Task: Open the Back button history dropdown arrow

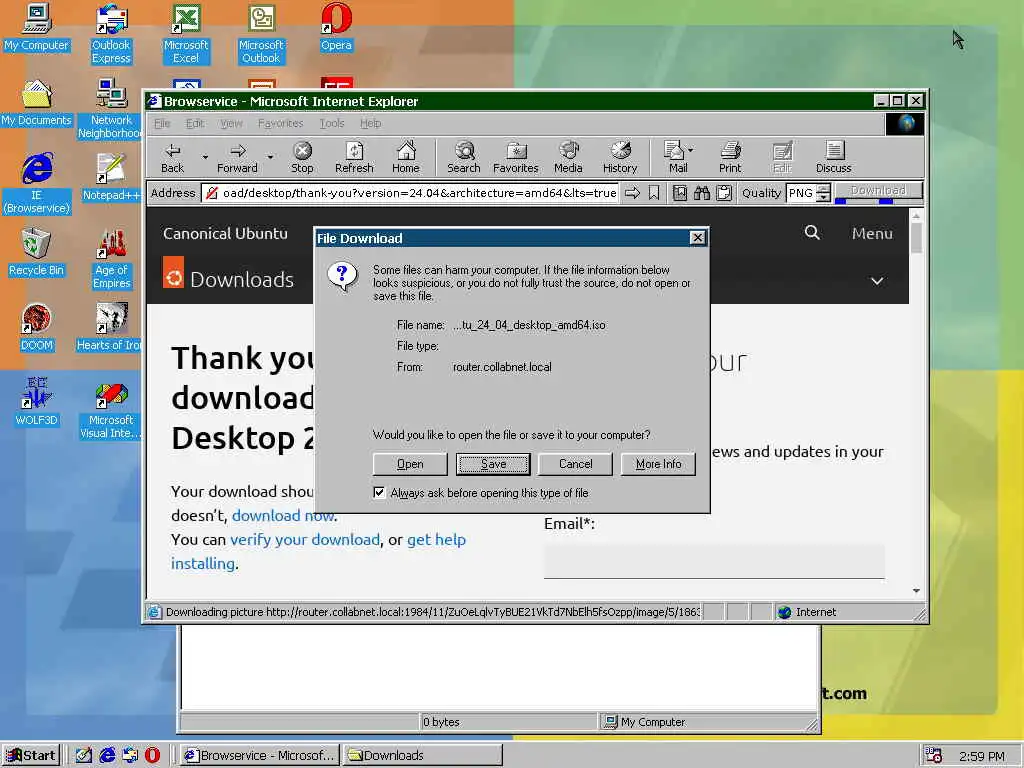Action: tap(204, 157)
